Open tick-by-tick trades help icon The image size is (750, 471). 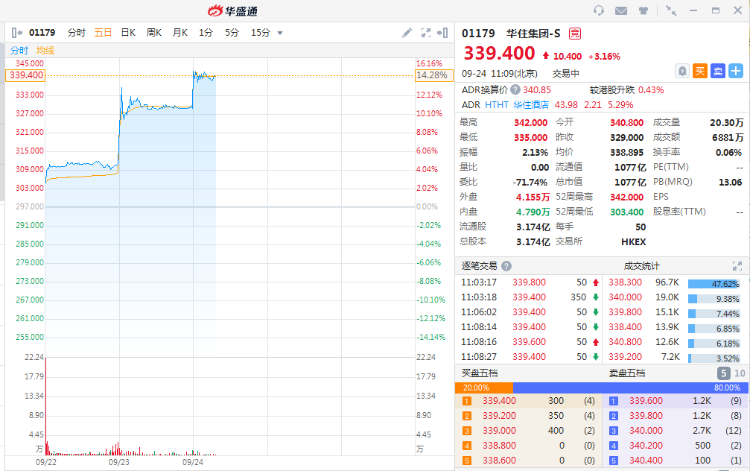pyautogui.click(x=506, y=266)
